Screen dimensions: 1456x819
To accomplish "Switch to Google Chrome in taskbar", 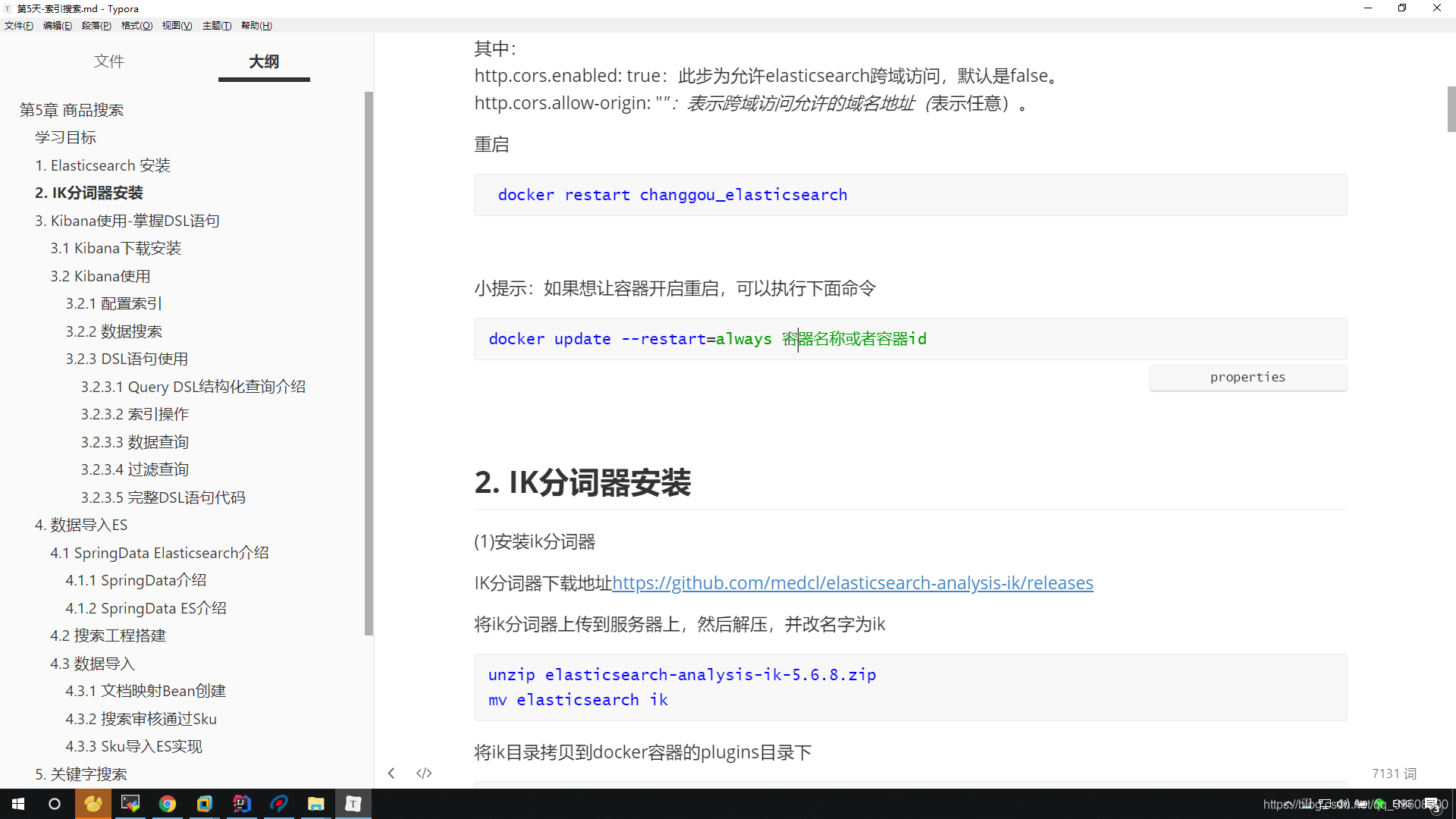I will tap(168, 804).
